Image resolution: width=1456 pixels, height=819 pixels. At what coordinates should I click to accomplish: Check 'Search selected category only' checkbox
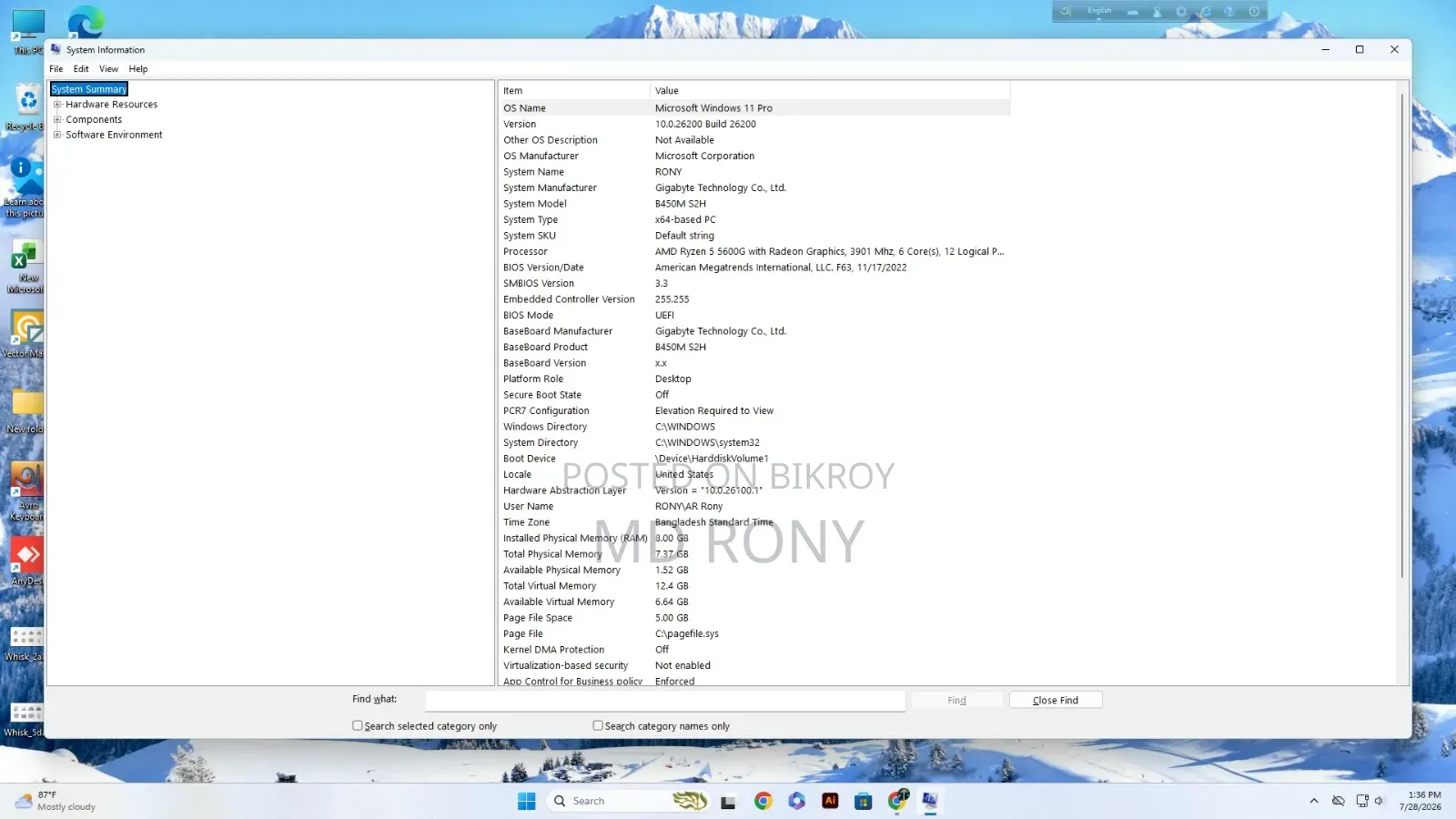click(358, 726)
